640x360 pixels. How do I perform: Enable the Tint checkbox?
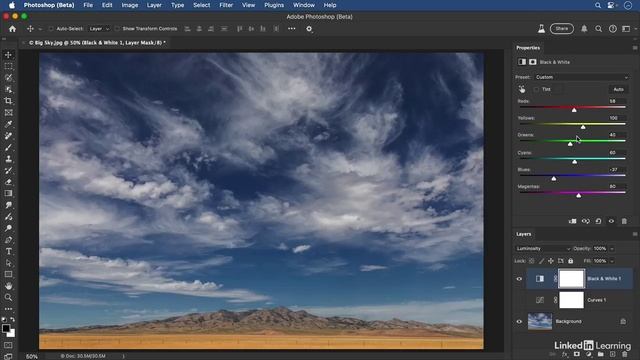pos(536,89)
